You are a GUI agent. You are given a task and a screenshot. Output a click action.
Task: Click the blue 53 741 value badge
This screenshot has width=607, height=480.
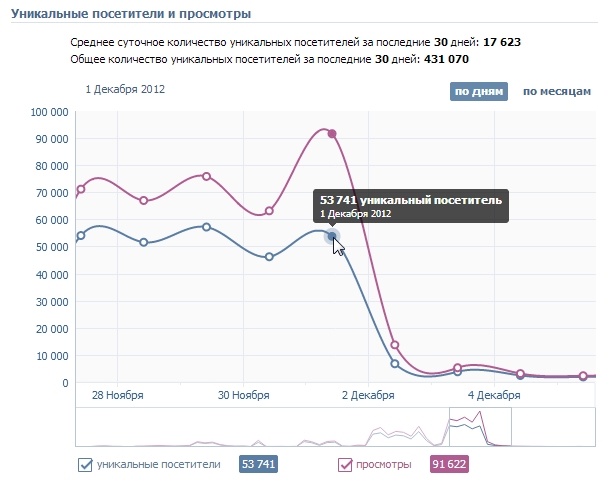coord(258,464)
